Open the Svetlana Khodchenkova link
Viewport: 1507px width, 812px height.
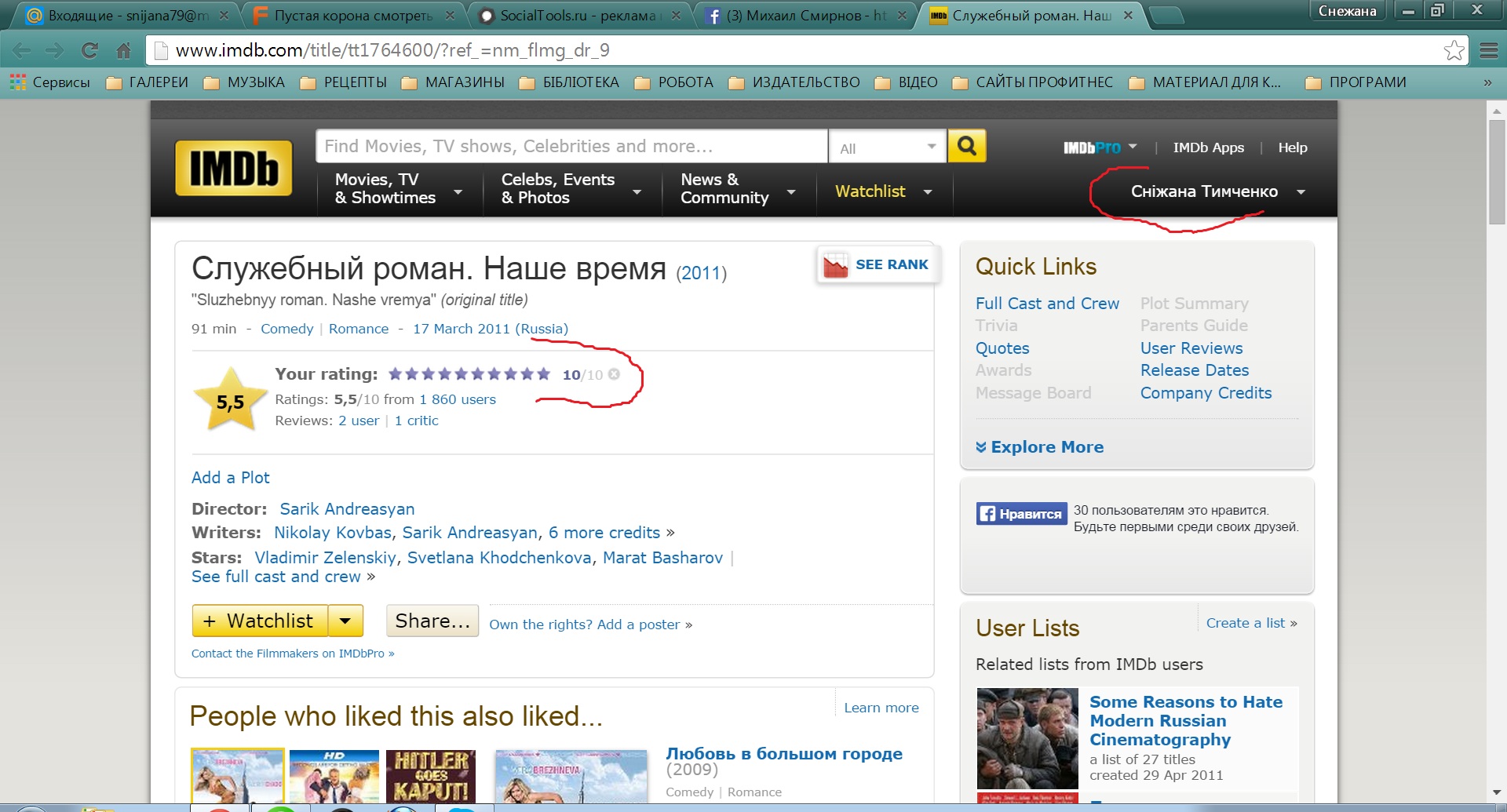[x=499, y=558]
